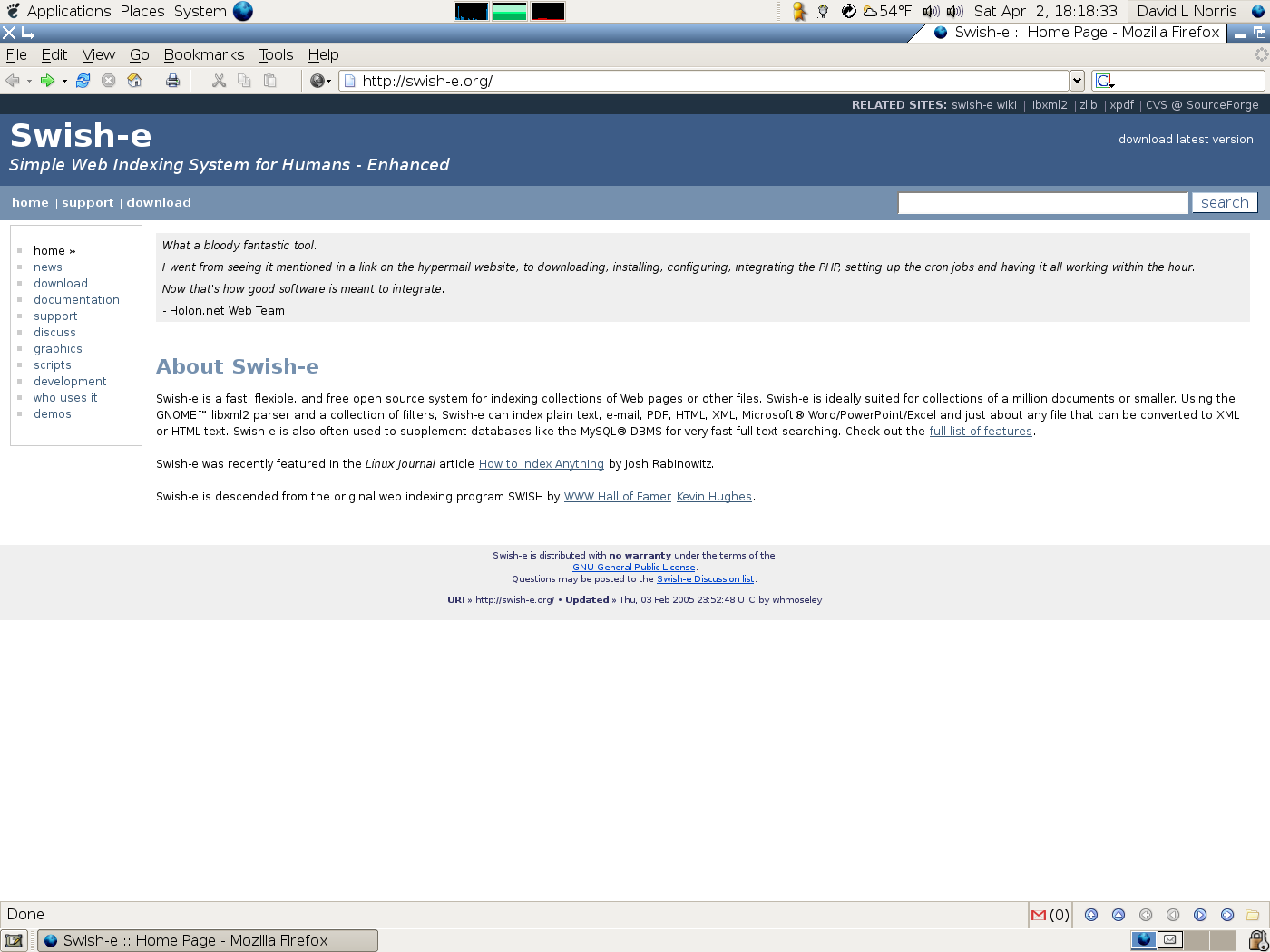
Task: Click the Back arrow in Firefox toolbar
Action: pyautogui.click(x=13, y=81)
